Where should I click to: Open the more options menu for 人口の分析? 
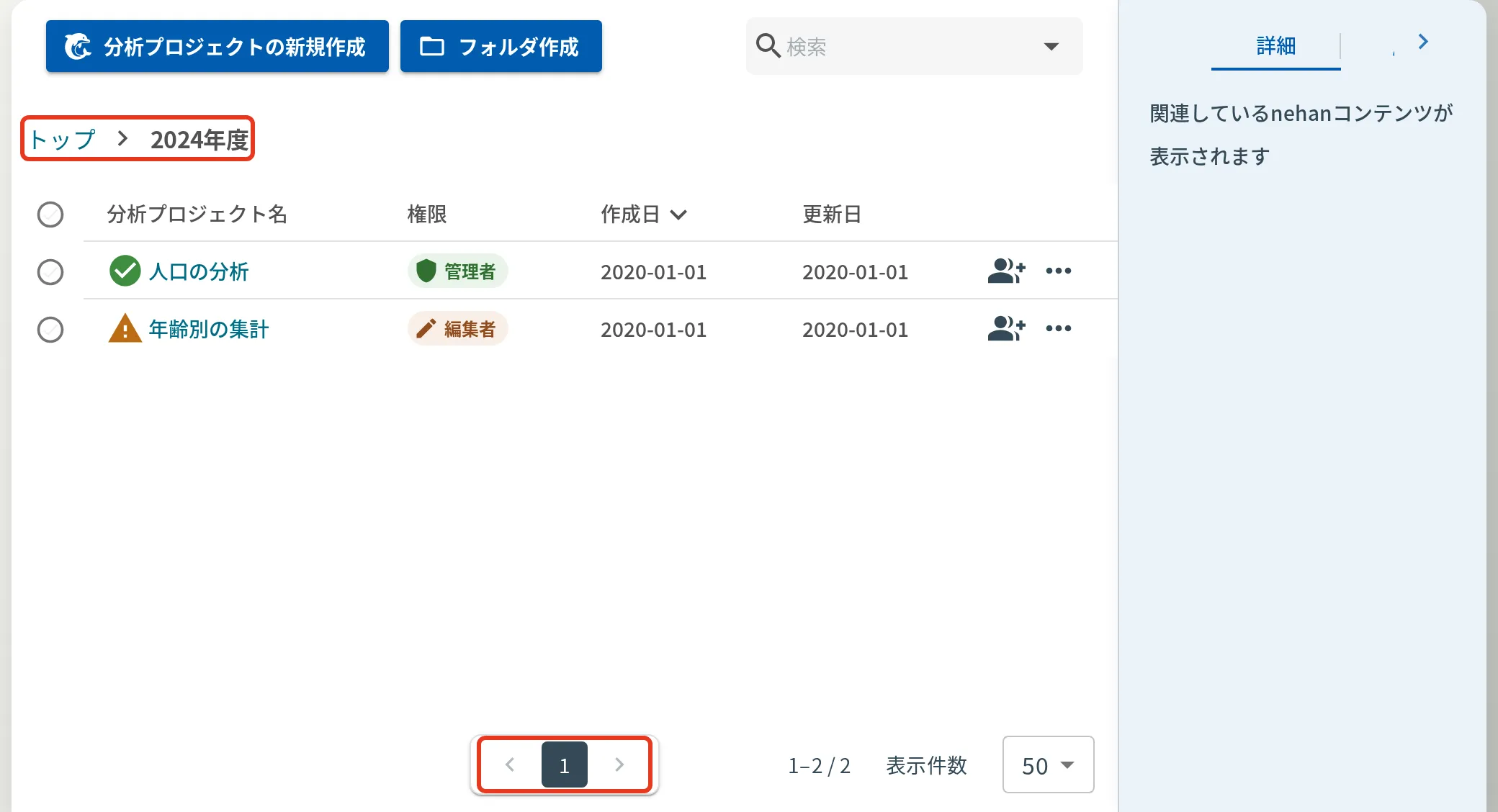(1058, 271)
